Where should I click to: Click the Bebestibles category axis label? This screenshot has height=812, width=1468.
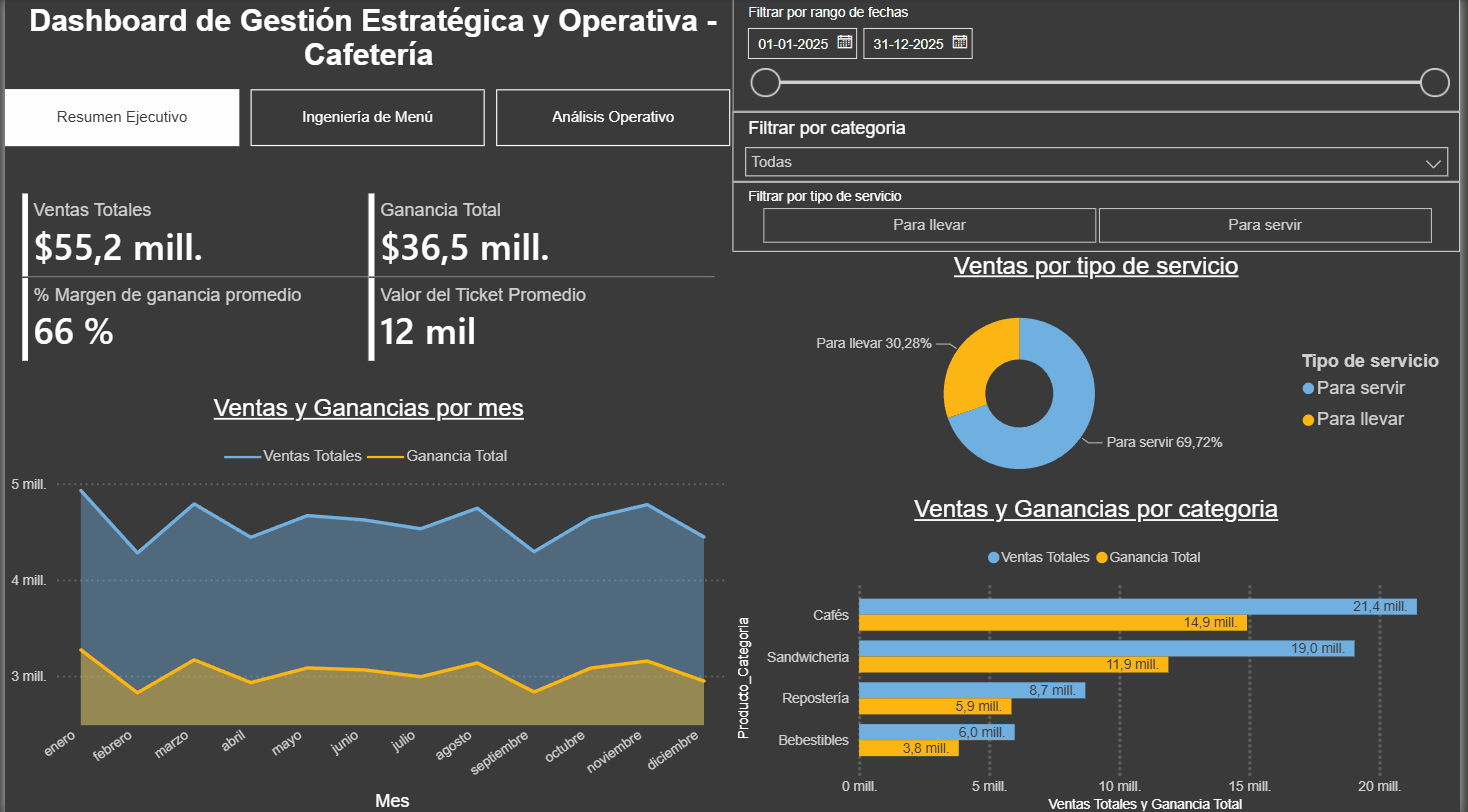pyautogui.click(x=814, y=740)
